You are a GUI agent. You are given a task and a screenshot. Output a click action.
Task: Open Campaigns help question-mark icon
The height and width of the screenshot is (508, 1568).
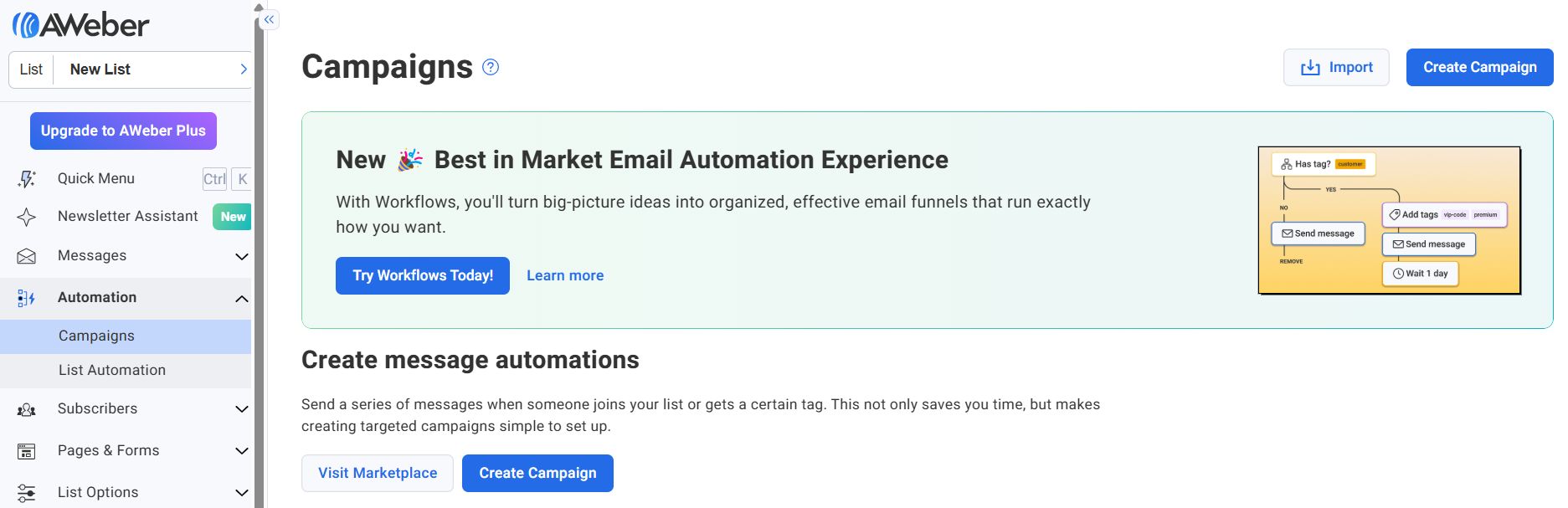[491, 67]
